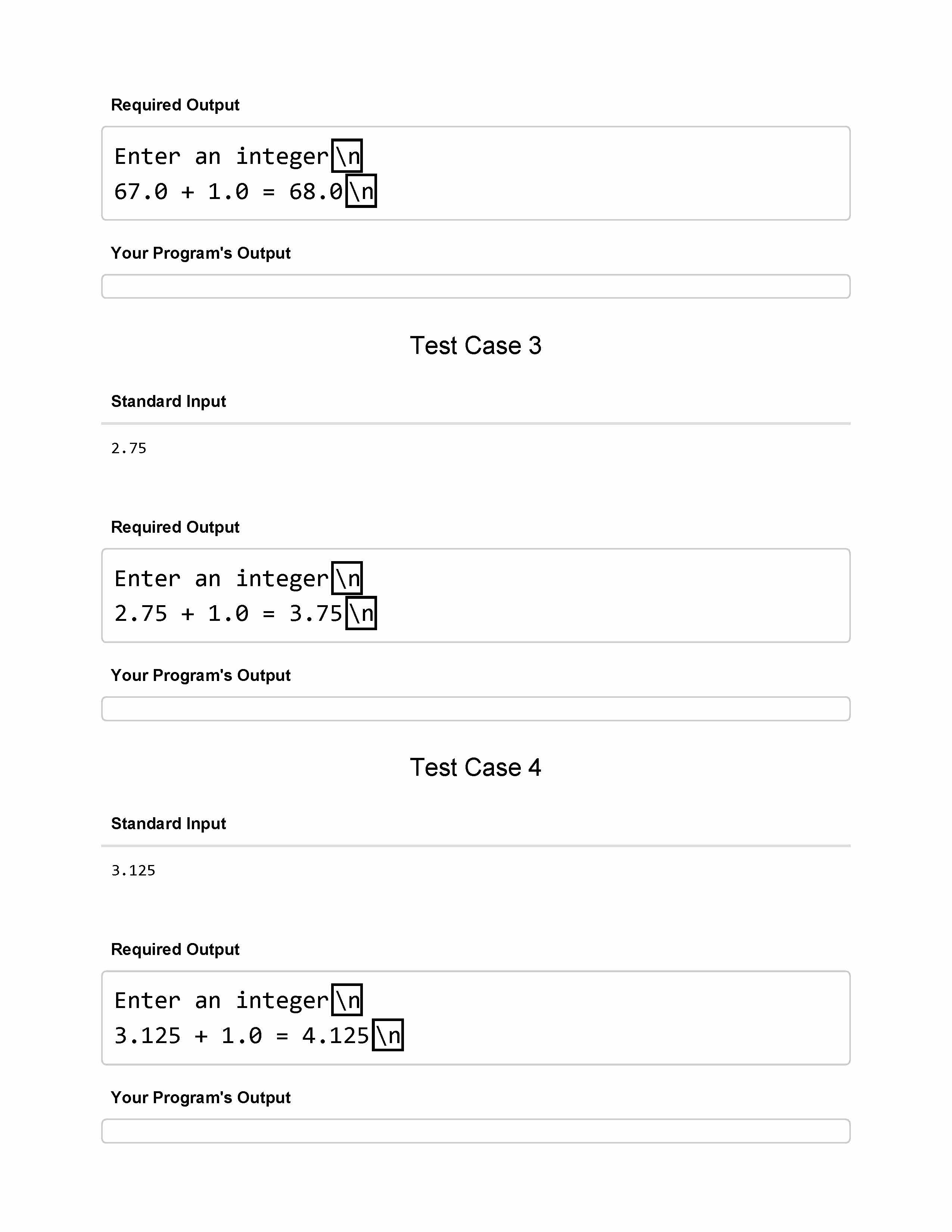Click 'Your Program's Output' label below Test Case 4
The image size is (952, 1232).
point(200,1097)
